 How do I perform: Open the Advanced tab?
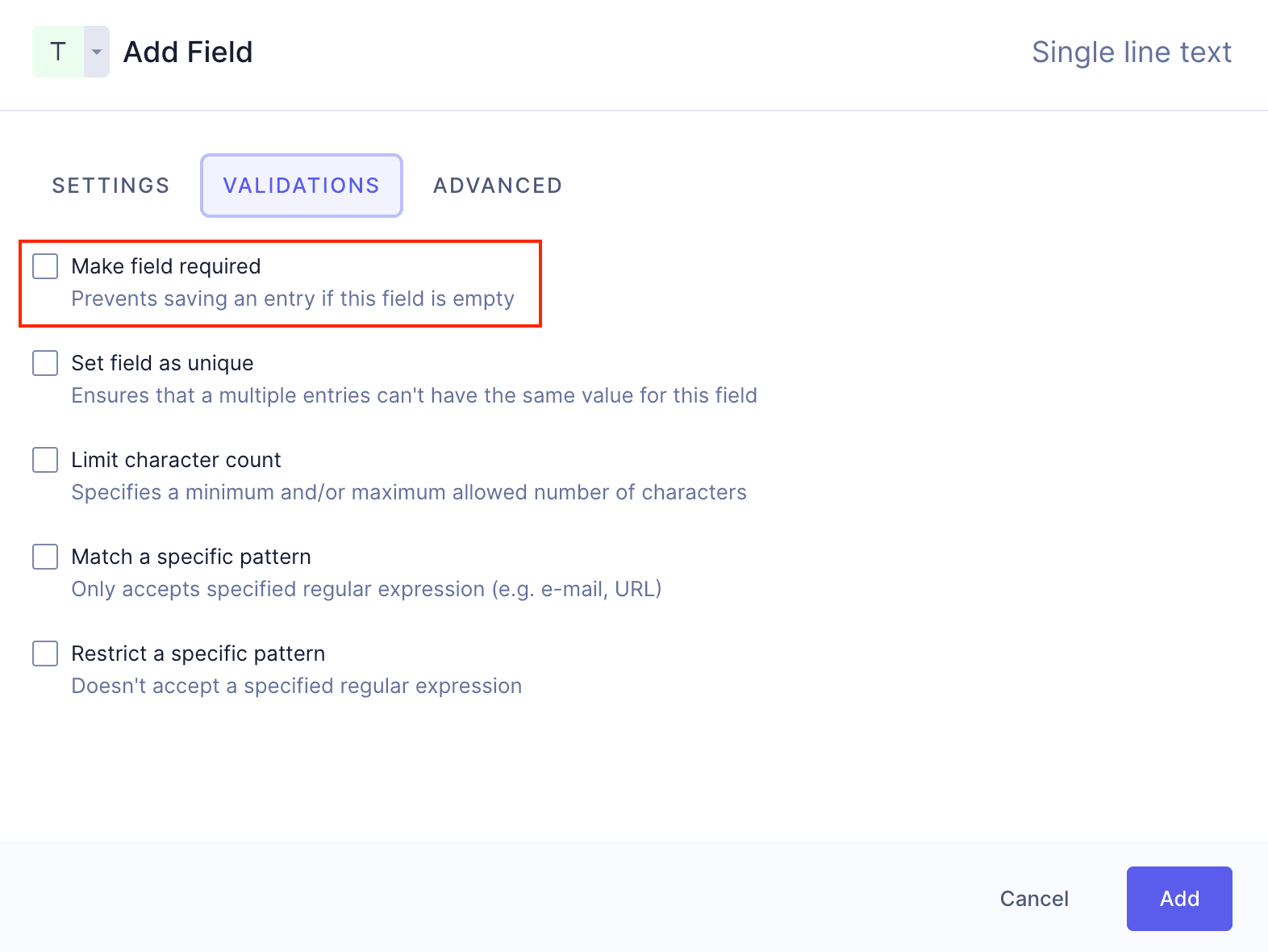coord(497,186)
